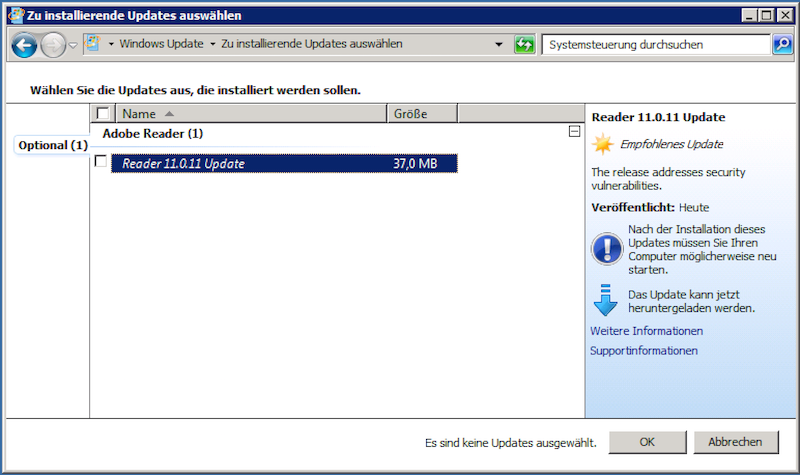Sort by the Name column header

click(x=251, y=113)
